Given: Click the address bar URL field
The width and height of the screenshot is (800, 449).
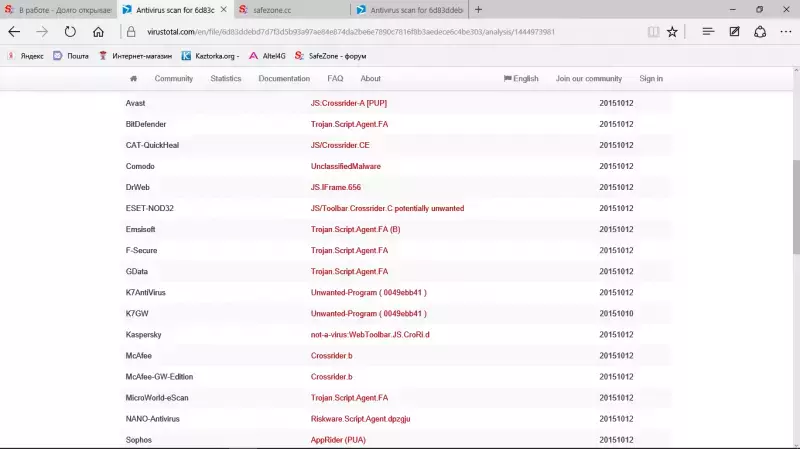Looking at the screenshot, I should [351, 32].
